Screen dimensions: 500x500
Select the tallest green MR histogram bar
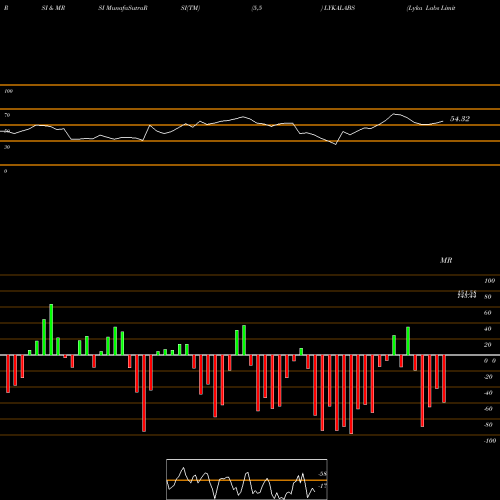51,329
